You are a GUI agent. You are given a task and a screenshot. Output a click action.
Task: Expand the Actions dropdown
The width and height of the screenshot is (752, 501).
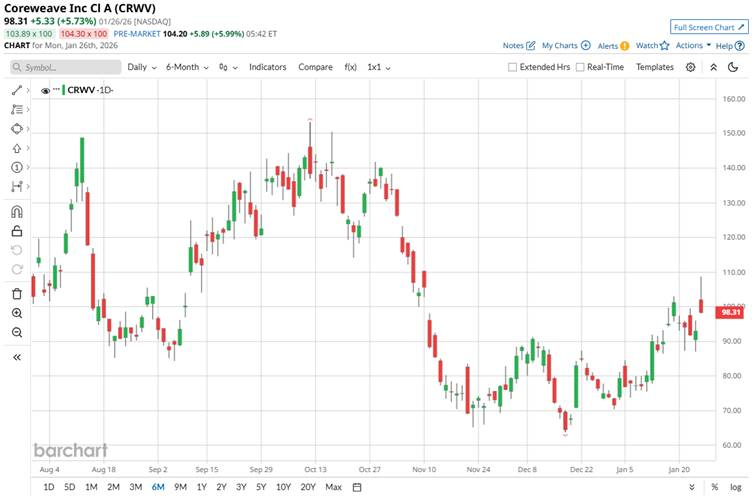coord(693,46)
